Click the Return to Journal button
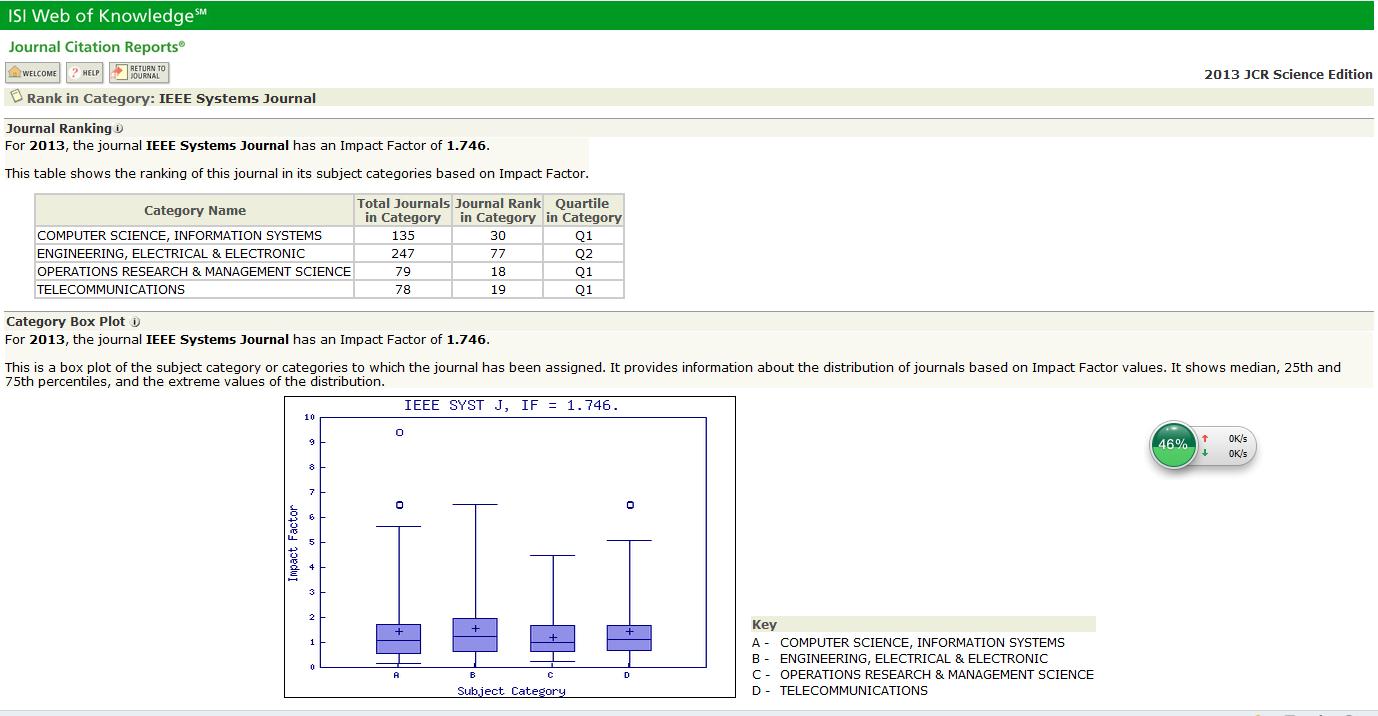 point(139,73)
